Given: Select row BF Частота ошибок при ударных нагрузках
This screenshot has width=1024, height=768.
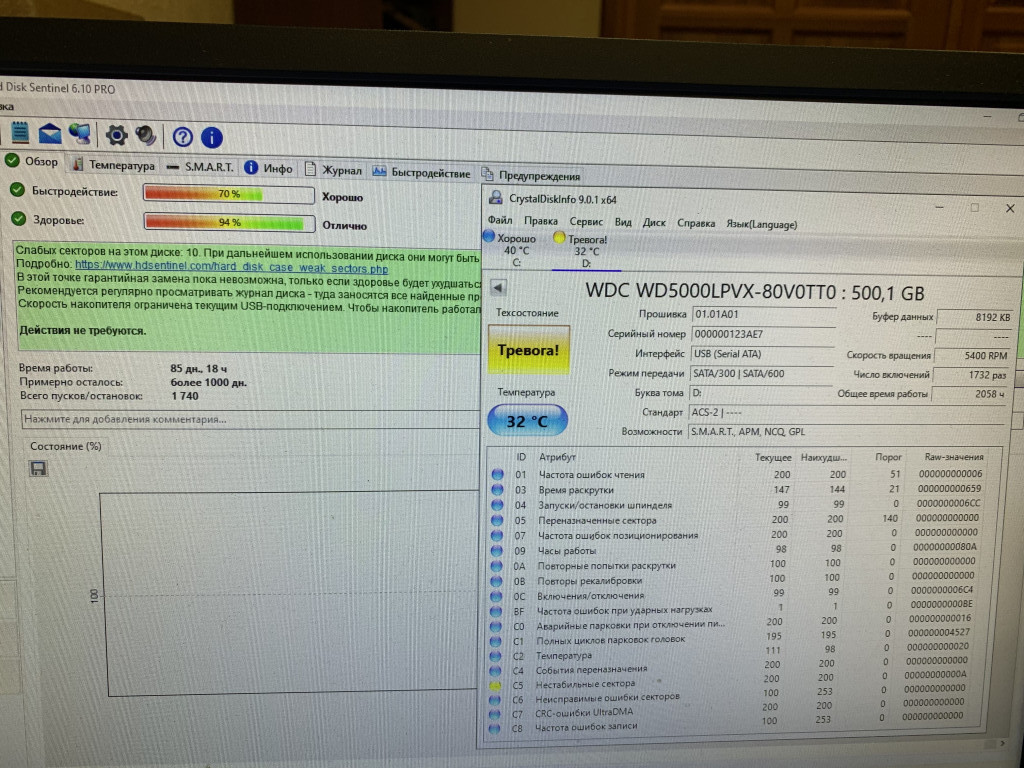Looking at the screenshot, I should coord(735,609).
